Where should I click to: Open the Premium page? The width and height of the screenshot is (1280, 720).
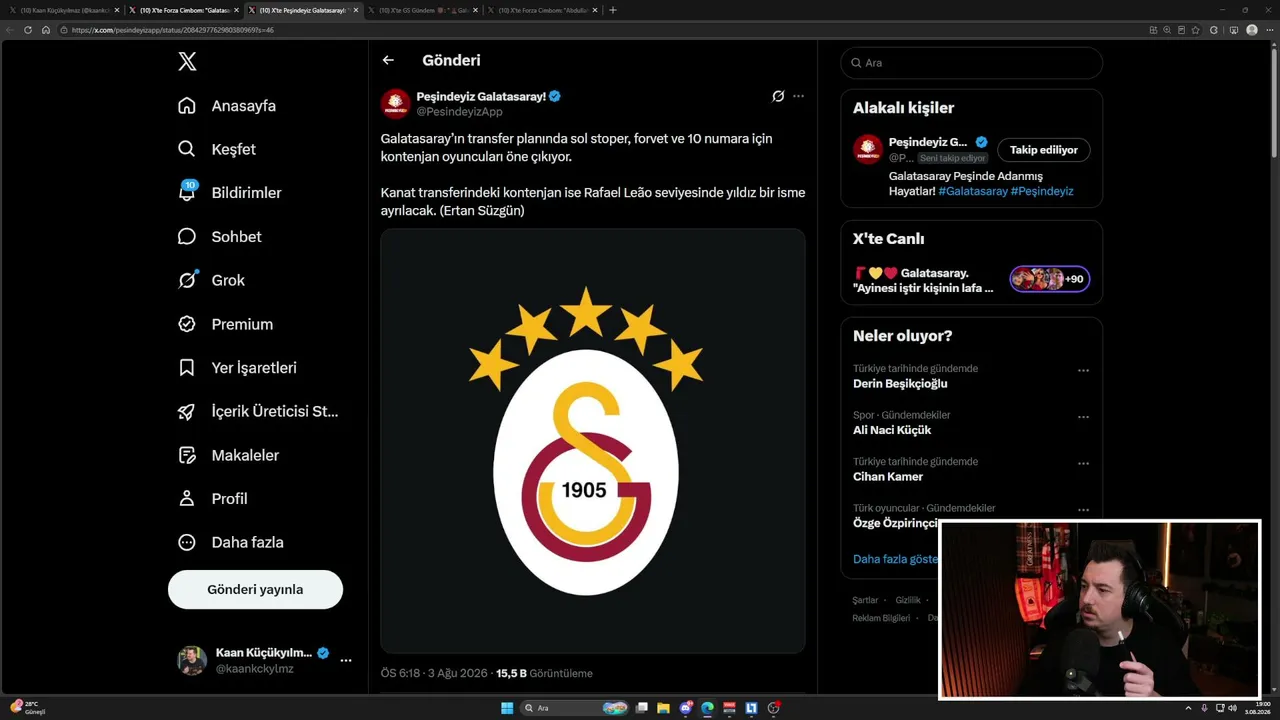(225, 324)
